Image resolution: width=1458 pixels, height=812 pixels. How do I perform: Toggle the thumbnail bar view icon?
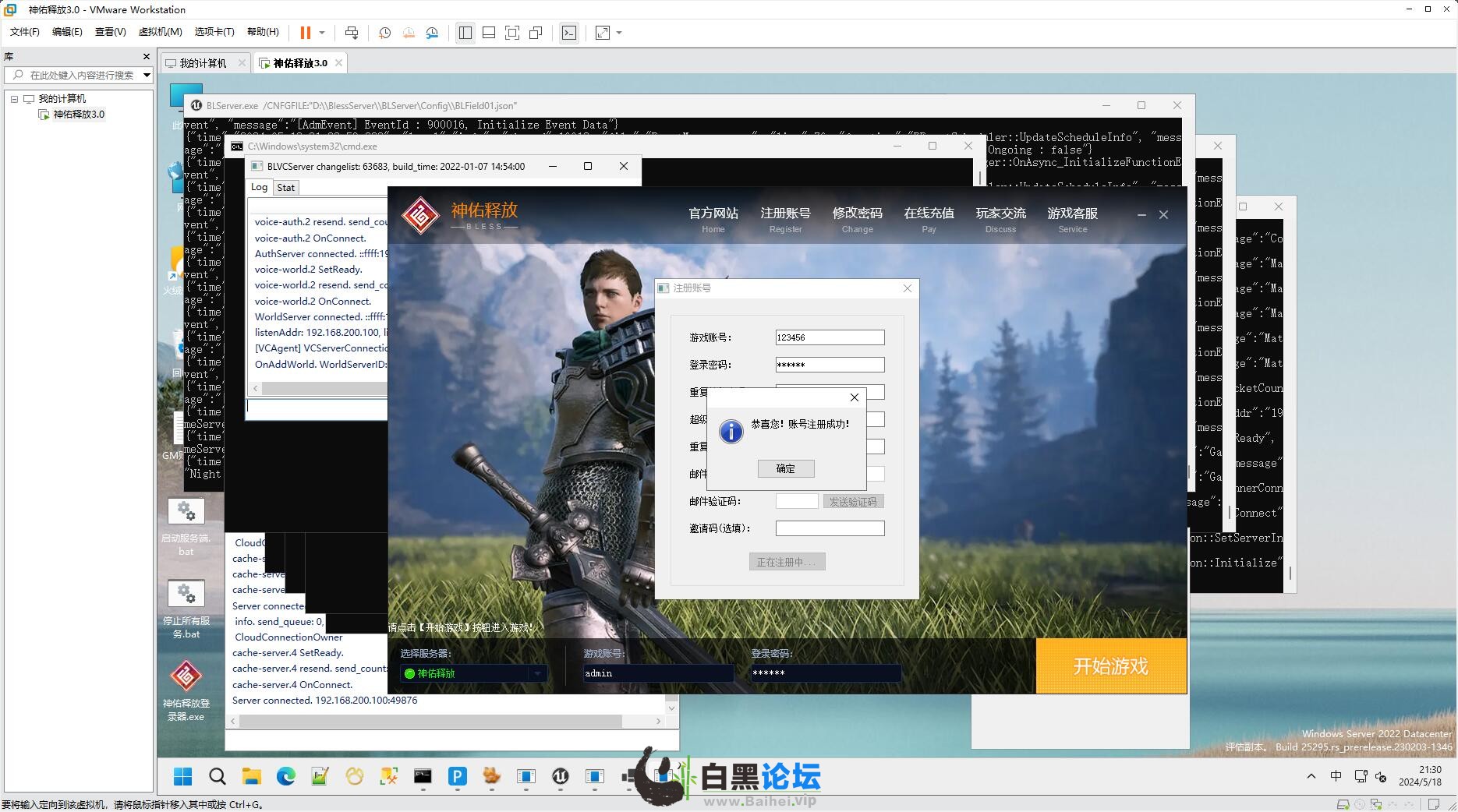[x=489, y=33]
